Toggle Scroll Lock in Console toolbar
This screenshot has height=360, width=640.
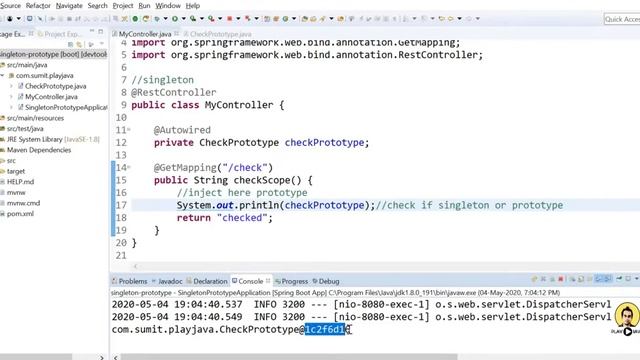click(x=581, y=279)
